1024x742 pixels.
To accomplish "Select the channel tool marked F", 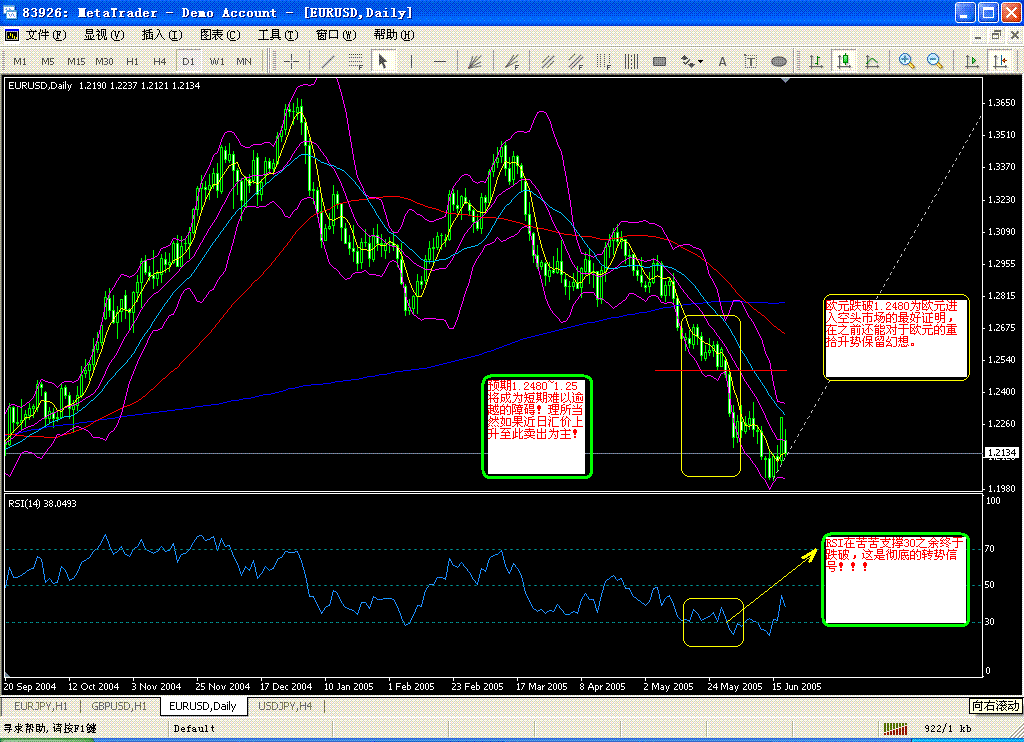I will click(x=576, y=61).
